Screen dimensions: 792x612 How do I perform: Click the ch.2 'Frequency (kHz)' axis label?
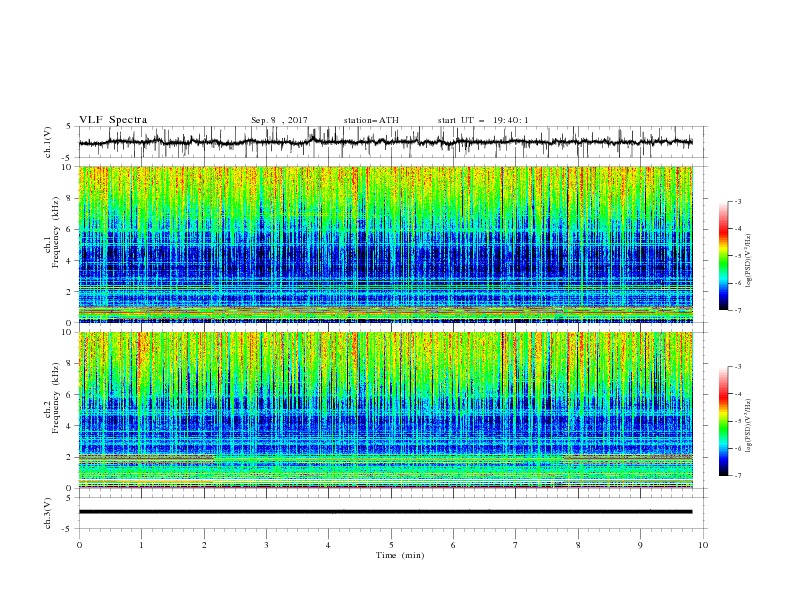[x=56, y=398]
